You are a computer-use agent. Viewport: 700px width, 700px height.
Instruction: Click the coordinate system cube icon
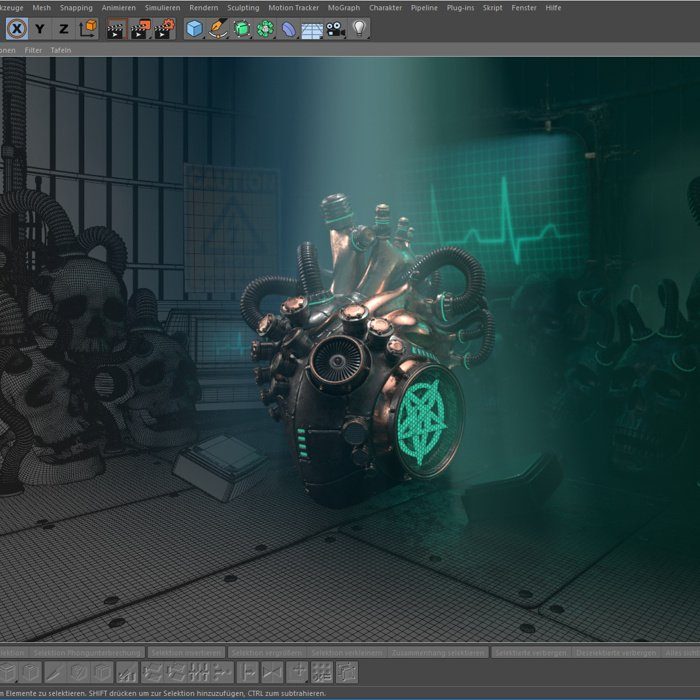point(88,29)
